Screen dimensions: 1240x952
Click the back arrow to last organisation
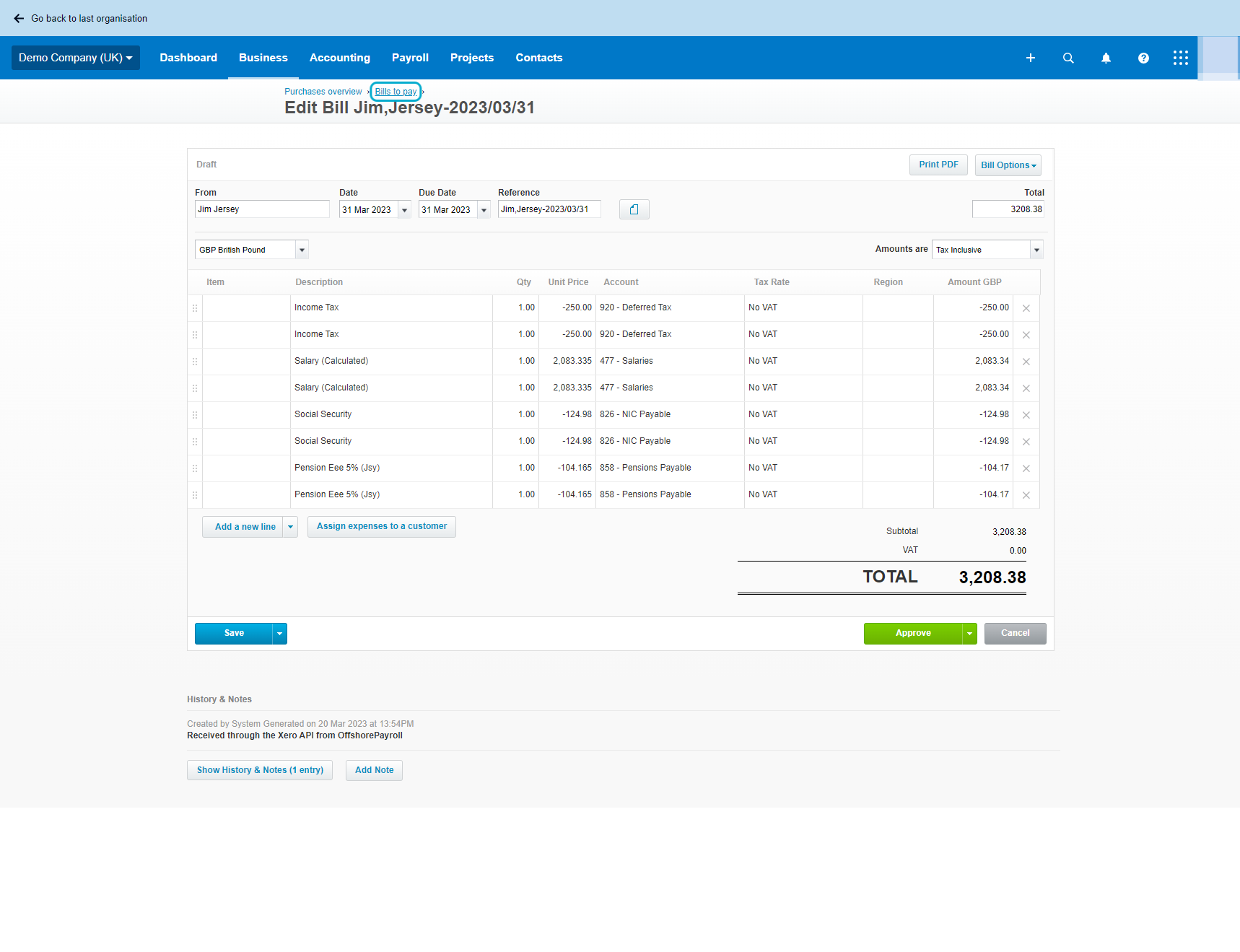pyautogui.click(x=19, y=18)
